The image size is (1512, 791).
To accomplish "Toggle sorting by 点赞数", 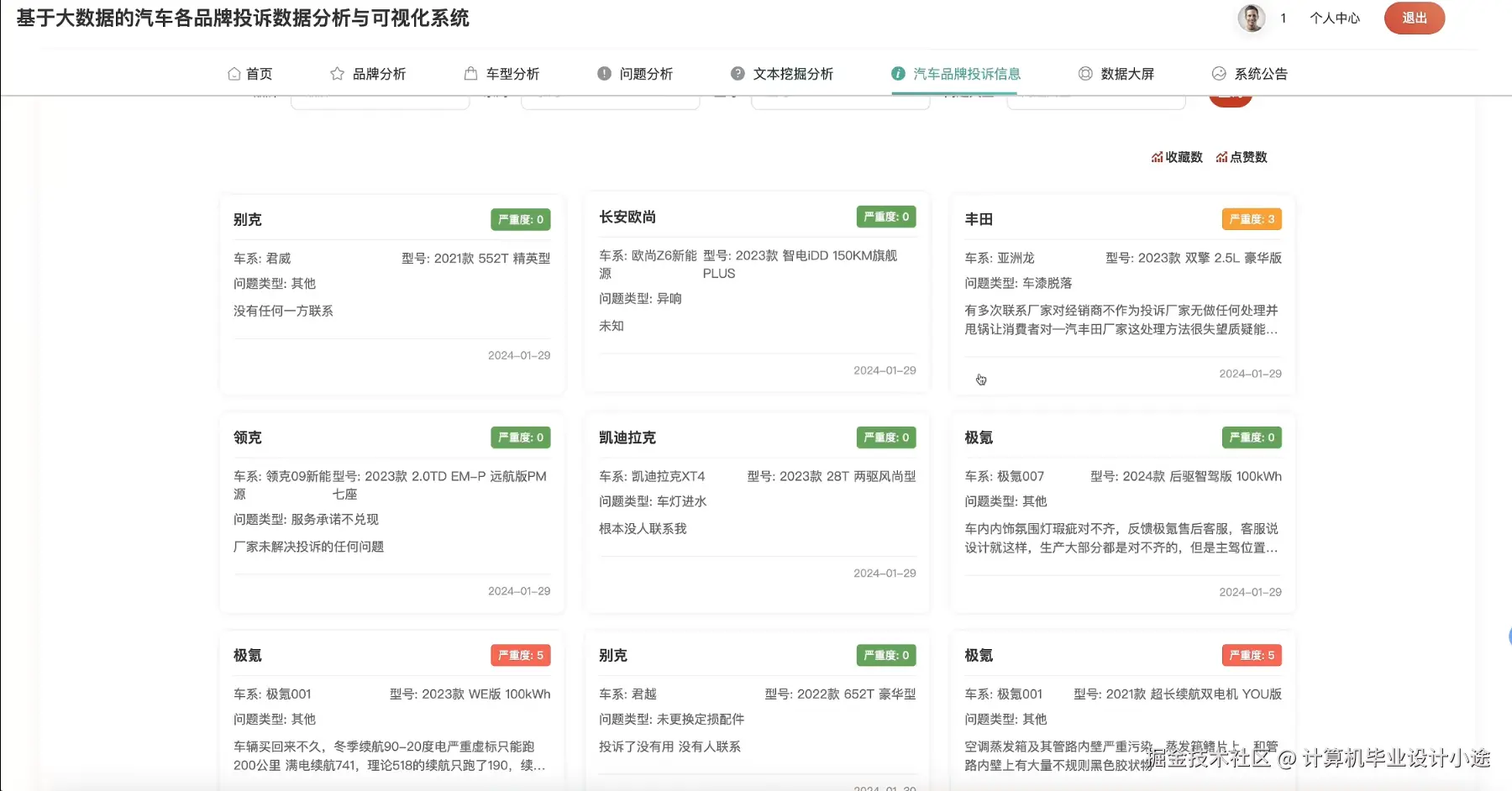I will (1242, 156).
